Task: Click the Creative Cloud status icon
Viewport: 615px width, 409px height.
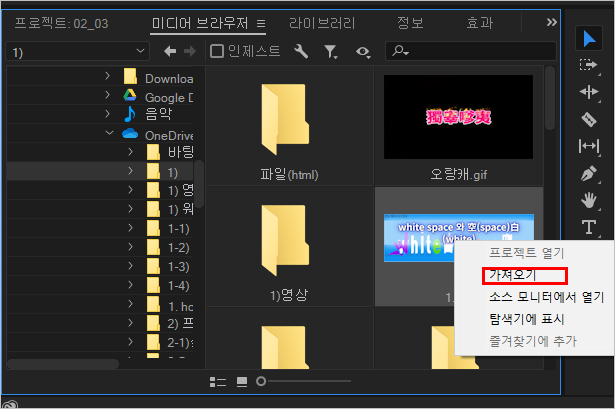Action: coord(10,404)
